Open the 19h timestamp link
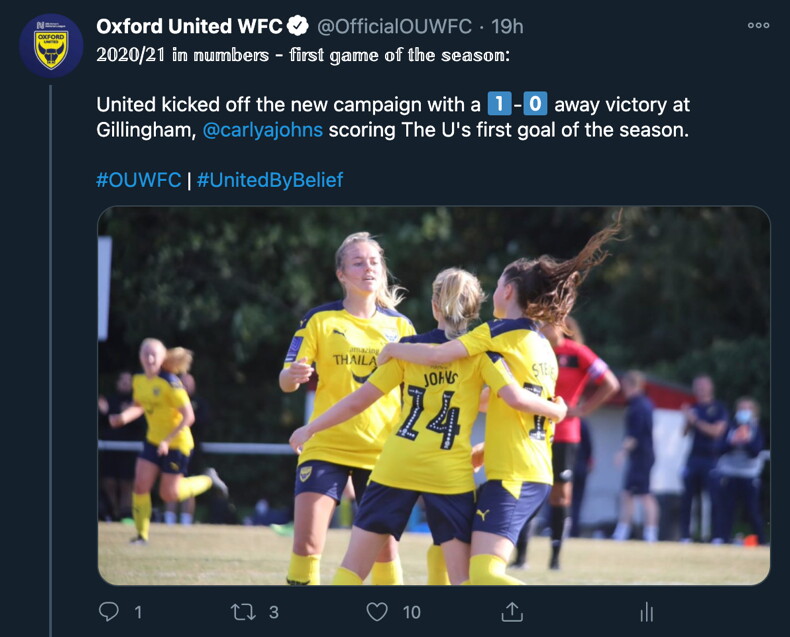790x637 pixels. (507, 26)
